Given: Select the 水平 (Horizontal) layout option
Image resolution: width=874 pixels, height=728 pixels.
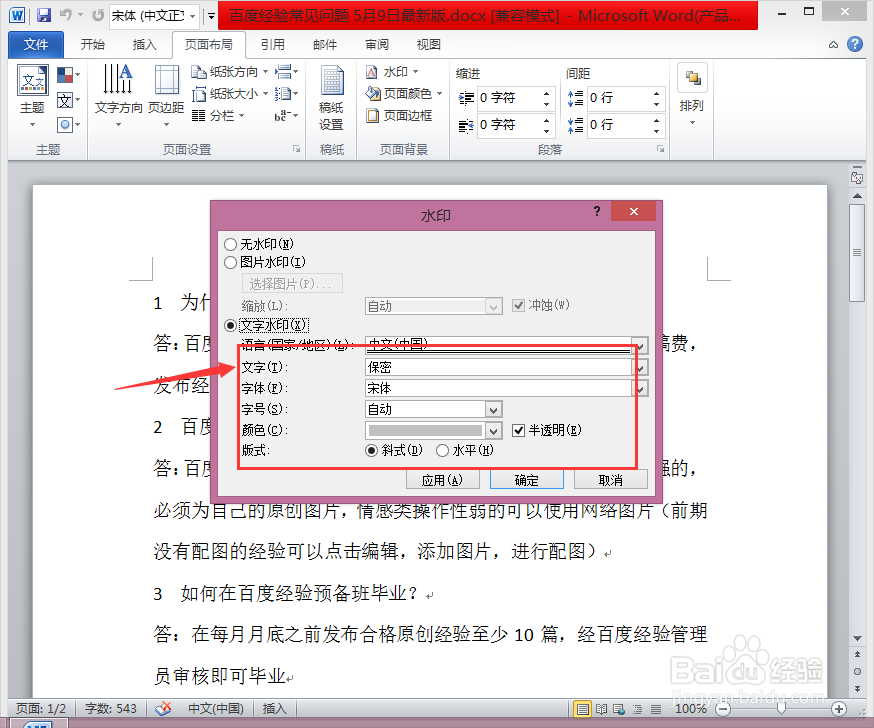Looking at the screenshot, I should (442, 450).
